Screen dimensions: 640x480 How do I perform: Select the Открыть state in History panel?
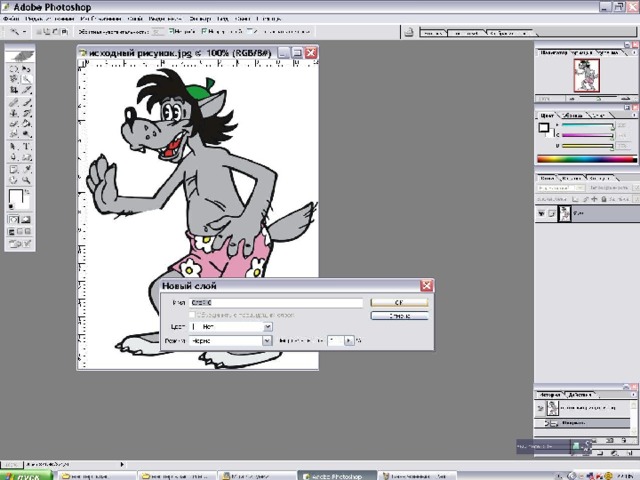(582, 423)
